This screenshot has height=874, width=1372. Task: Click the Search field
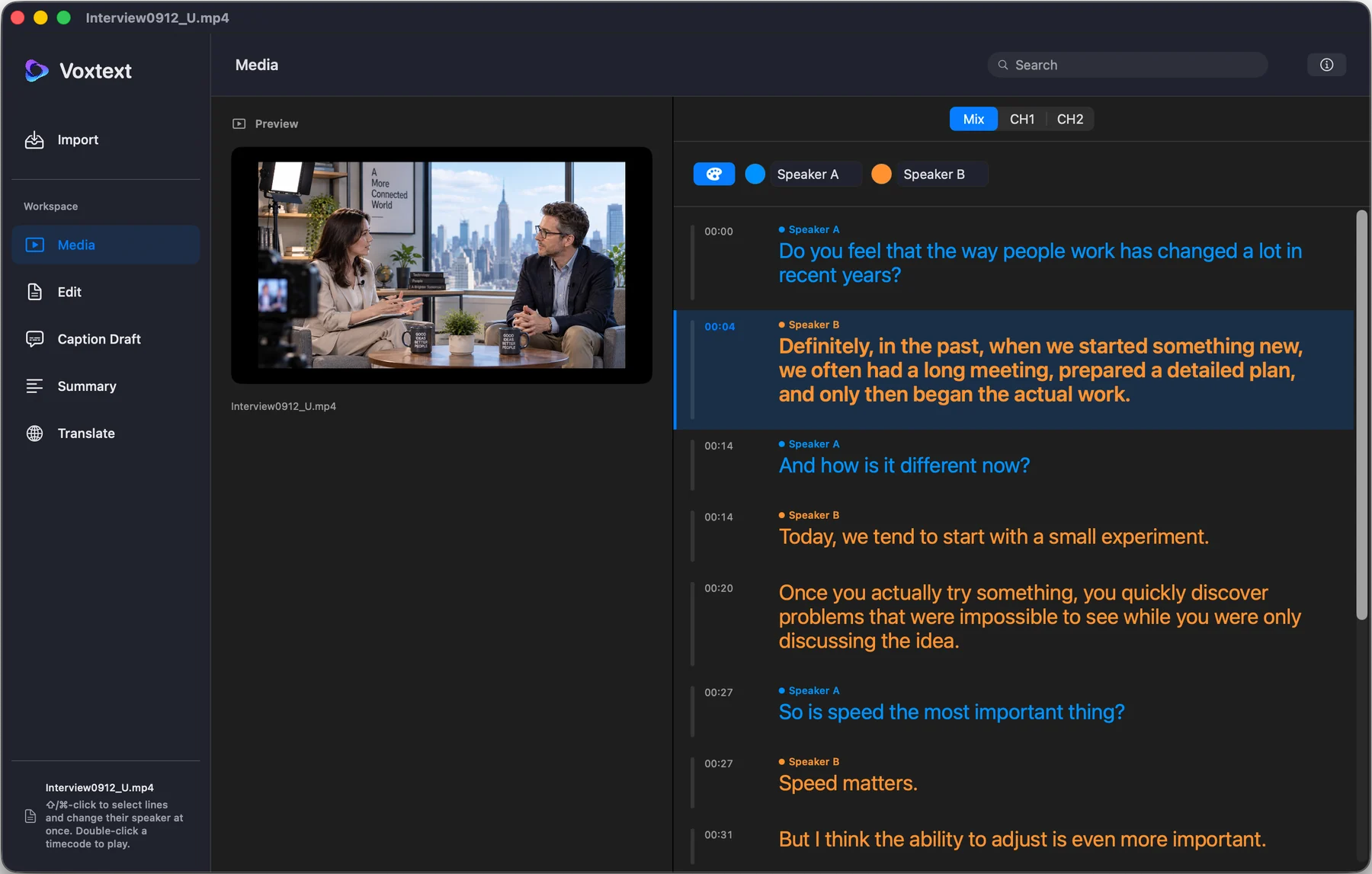point(1127,65)
